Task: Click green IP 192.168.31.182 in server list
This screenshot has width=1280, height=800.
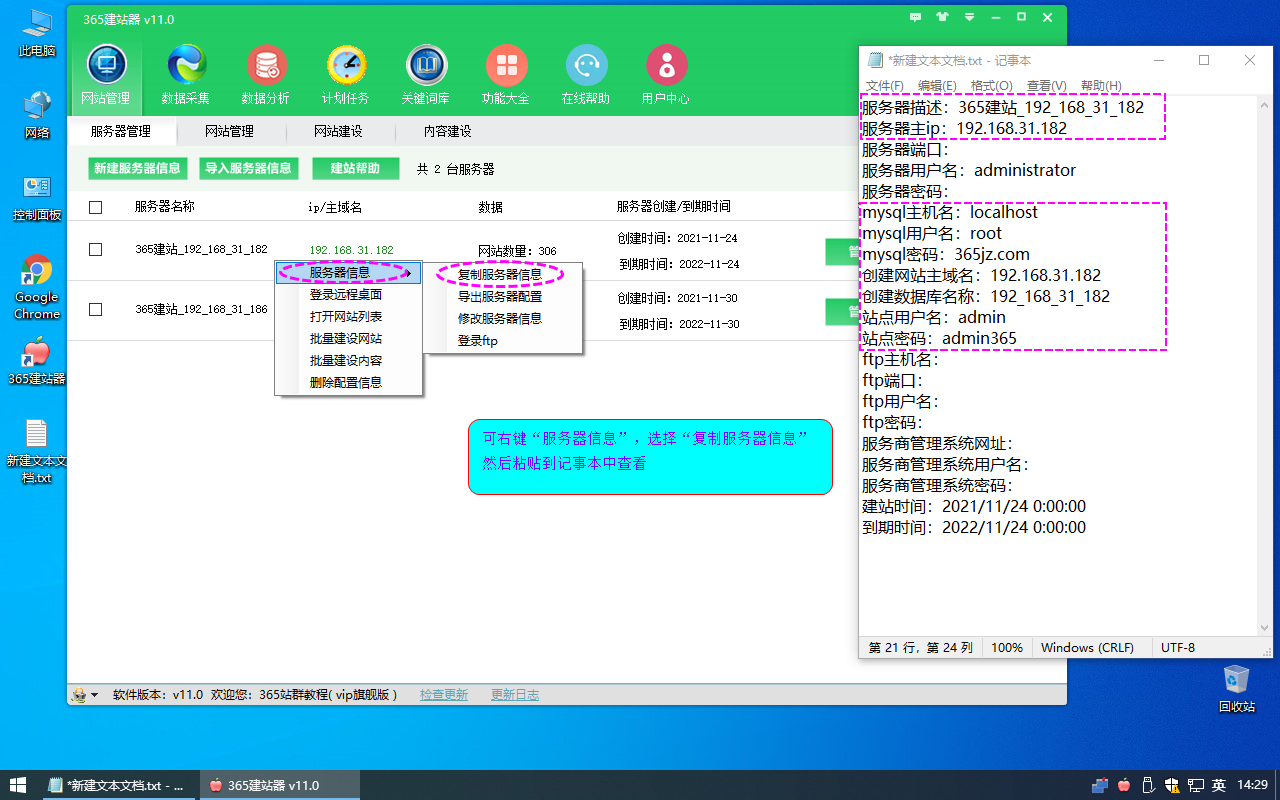Action: [x=351, y=250]
